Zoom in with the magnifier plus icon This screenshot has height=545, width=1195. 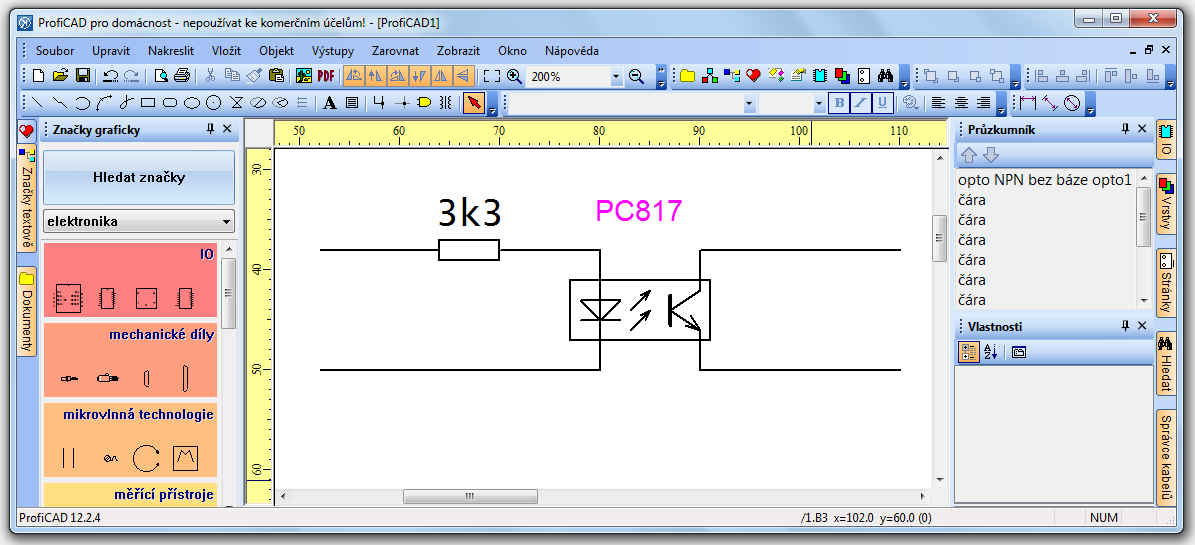pyautogui.click(x=514, y=75)
